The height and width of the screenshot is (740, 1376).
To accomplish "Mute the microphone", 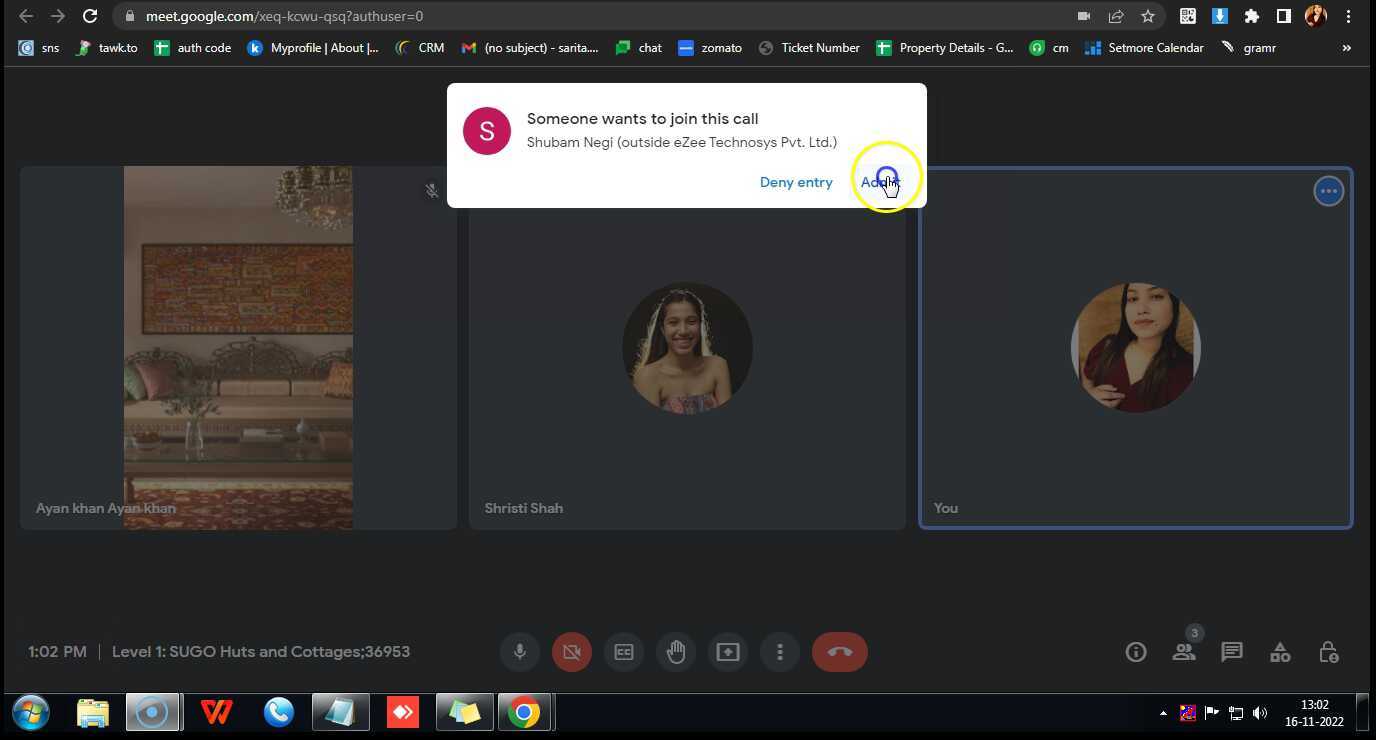I will [x=520, y=652].
